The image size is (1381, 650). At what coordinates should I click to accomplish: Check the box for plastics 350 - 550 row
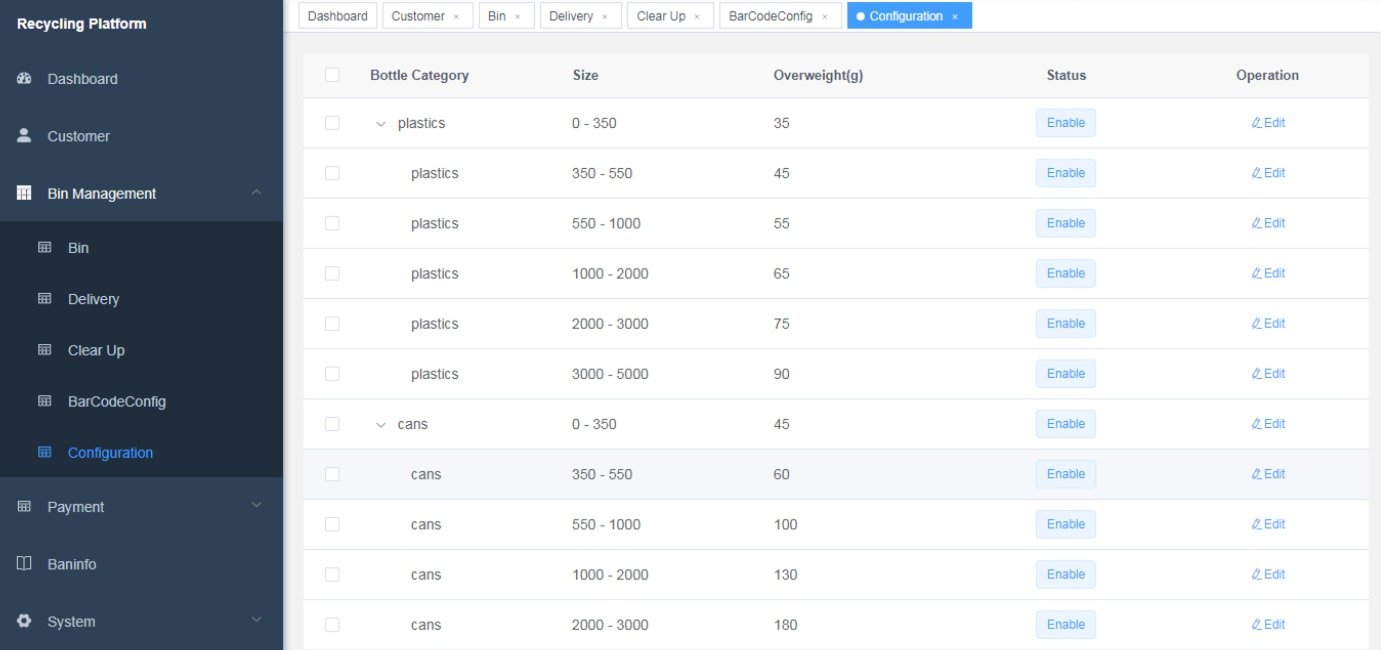click(x=332, y=173)
